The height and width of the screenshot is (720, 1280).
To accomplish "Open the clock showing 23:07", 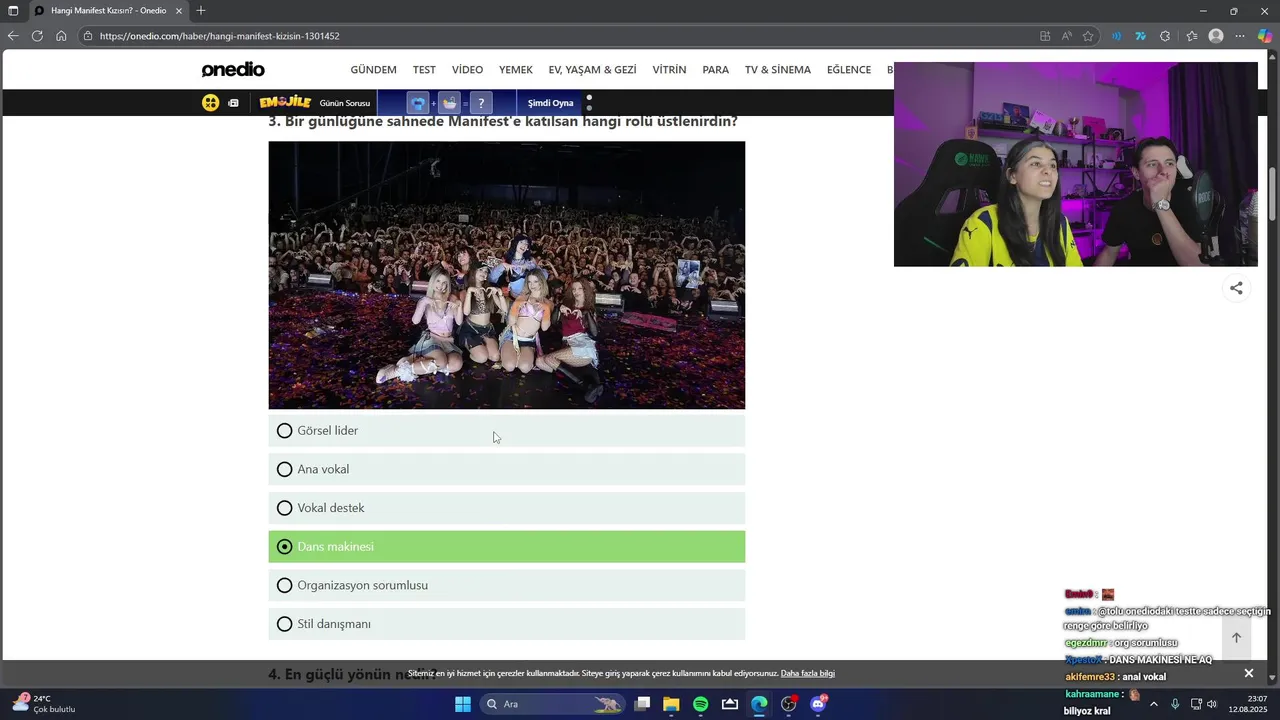I will [x=1248, y=704].
